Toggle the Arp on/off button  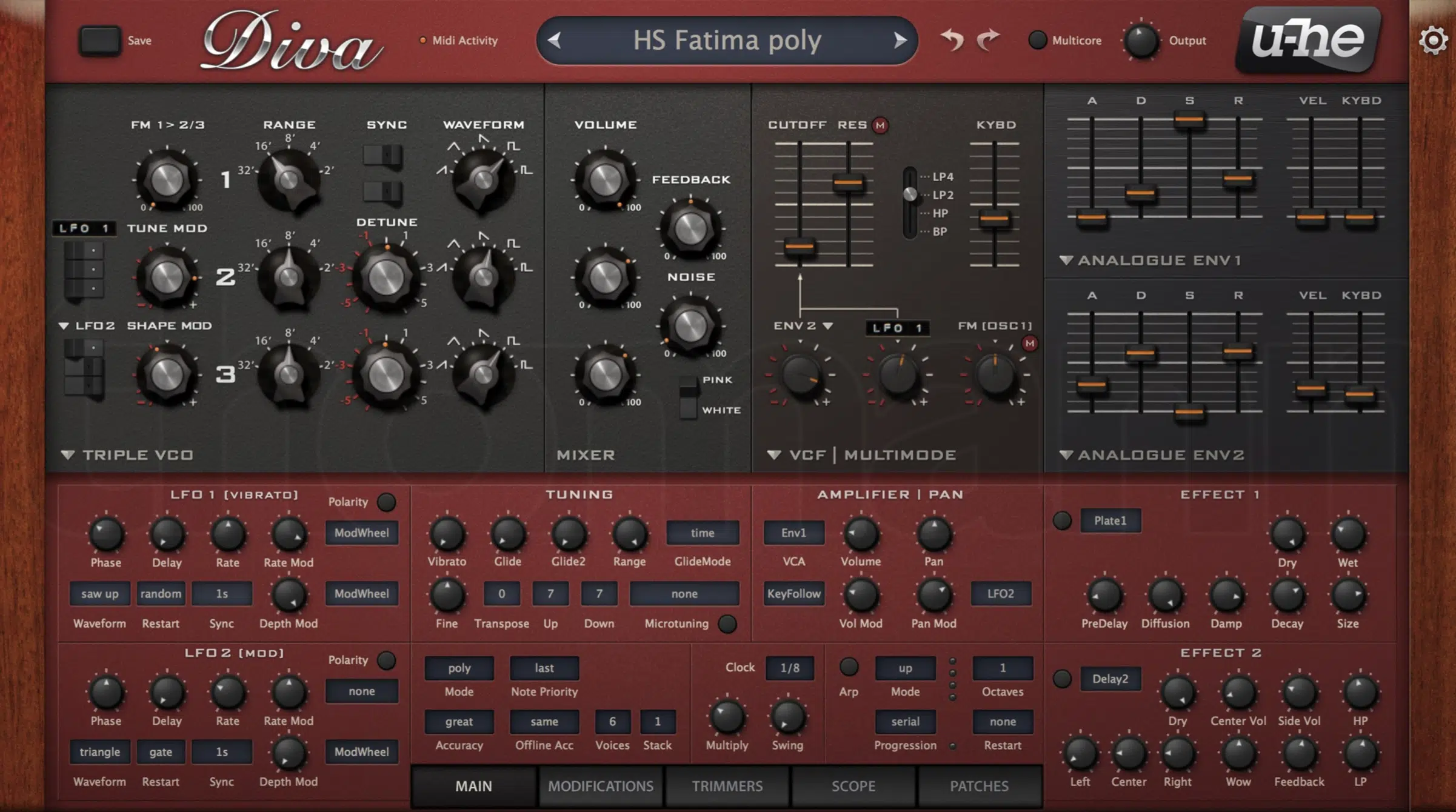[849, 667]
